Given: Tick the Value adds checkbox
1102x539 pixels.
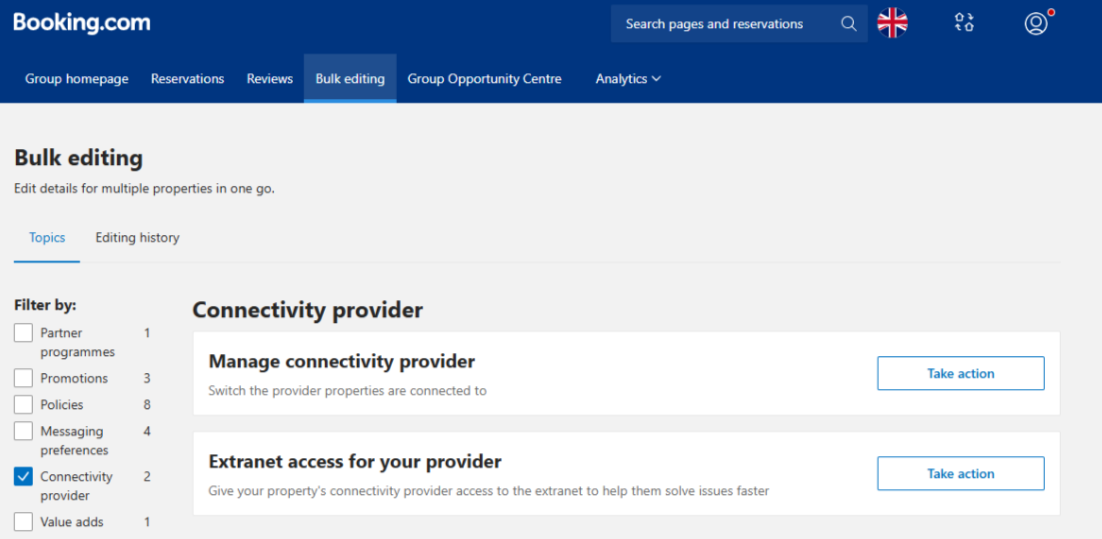Looking at the screenshot, I should tap(23, 522).
